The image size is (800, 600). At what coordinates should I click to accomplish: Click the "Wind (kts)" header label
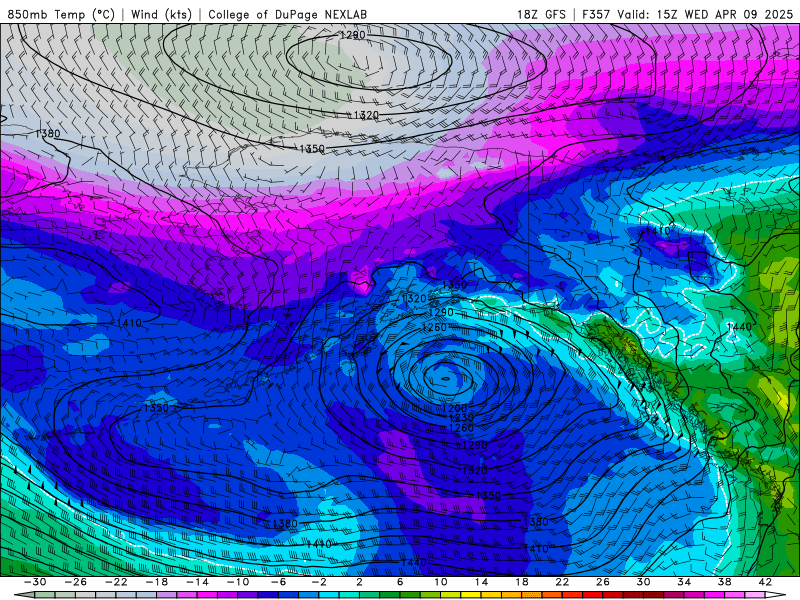click(161, 14)
